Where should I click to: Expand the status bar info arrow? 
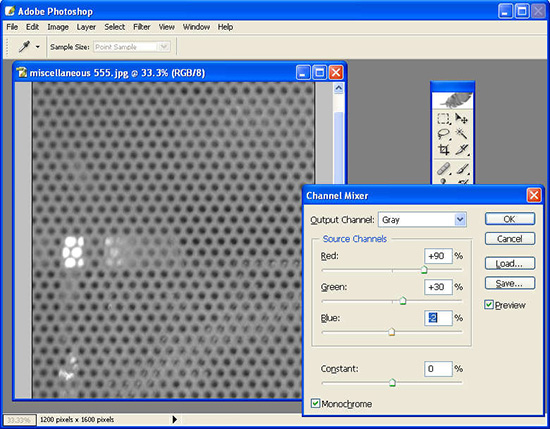pos(175,419)
